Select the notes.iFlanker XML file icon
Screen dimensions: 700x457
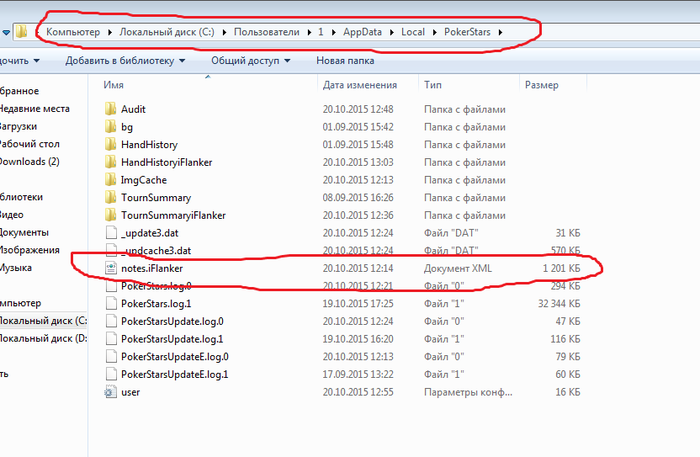111,268
